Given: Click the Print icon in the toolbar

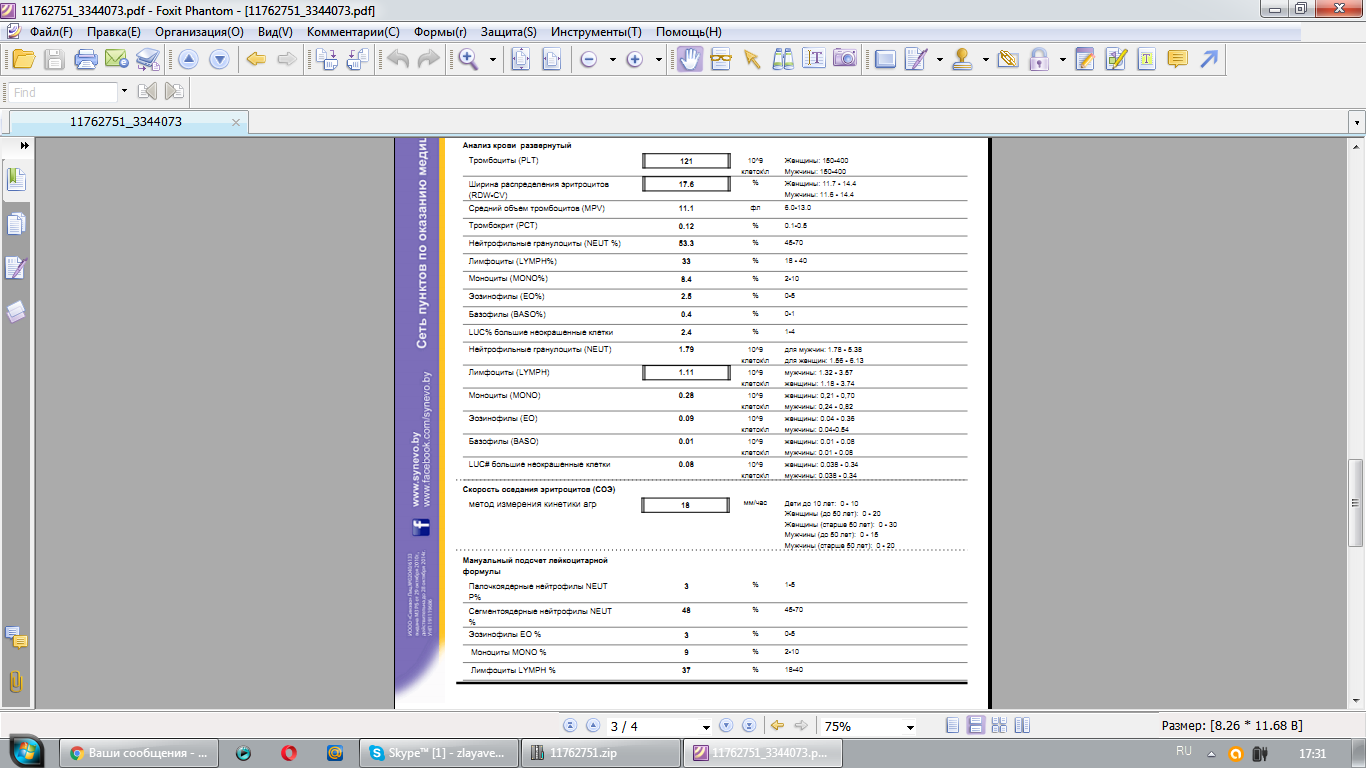Looking at the screenshot, I should pos(85,60).
